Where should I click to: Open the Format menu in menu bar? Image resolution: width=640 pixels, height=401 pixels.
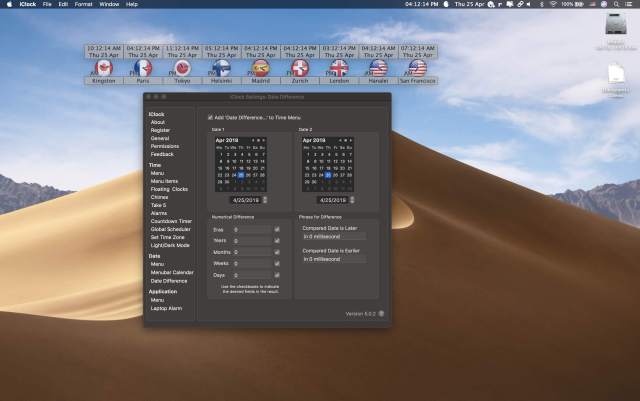(x=83, y=5)
